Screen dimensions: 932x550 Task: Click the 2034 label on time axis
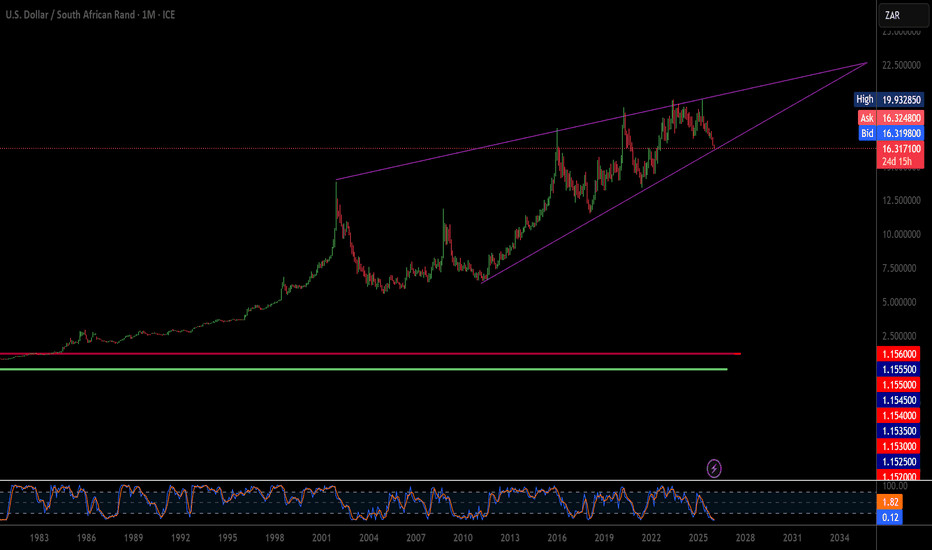coord(838,538)
